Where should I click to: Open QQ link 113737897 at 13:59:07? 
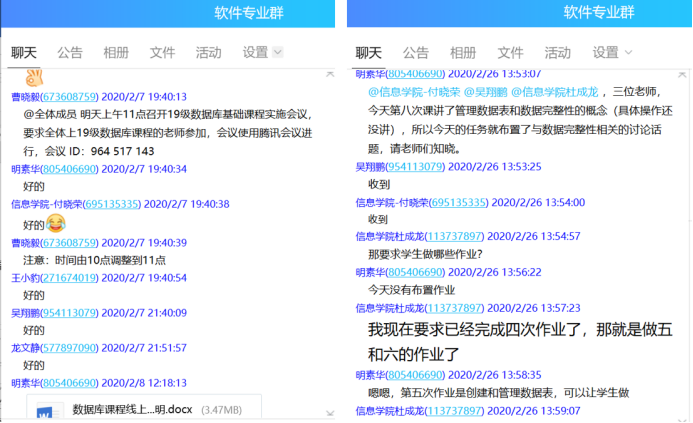(x=454, y=411)
